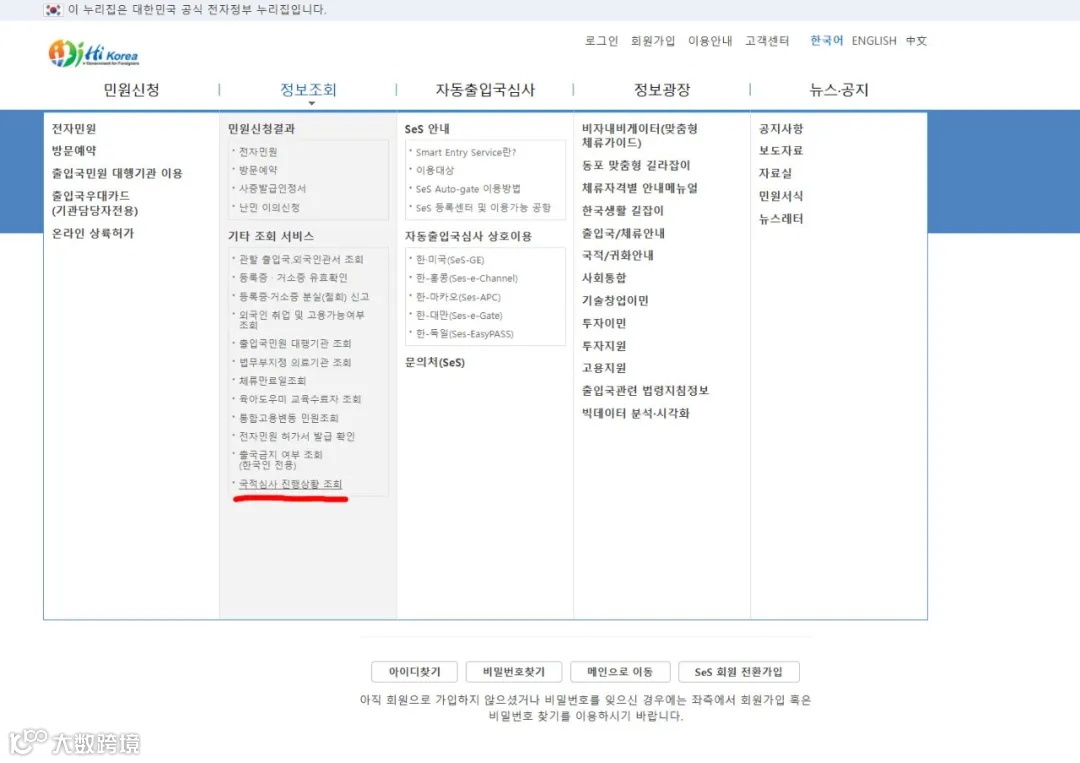Click the 로그인 link

[600, 41]
